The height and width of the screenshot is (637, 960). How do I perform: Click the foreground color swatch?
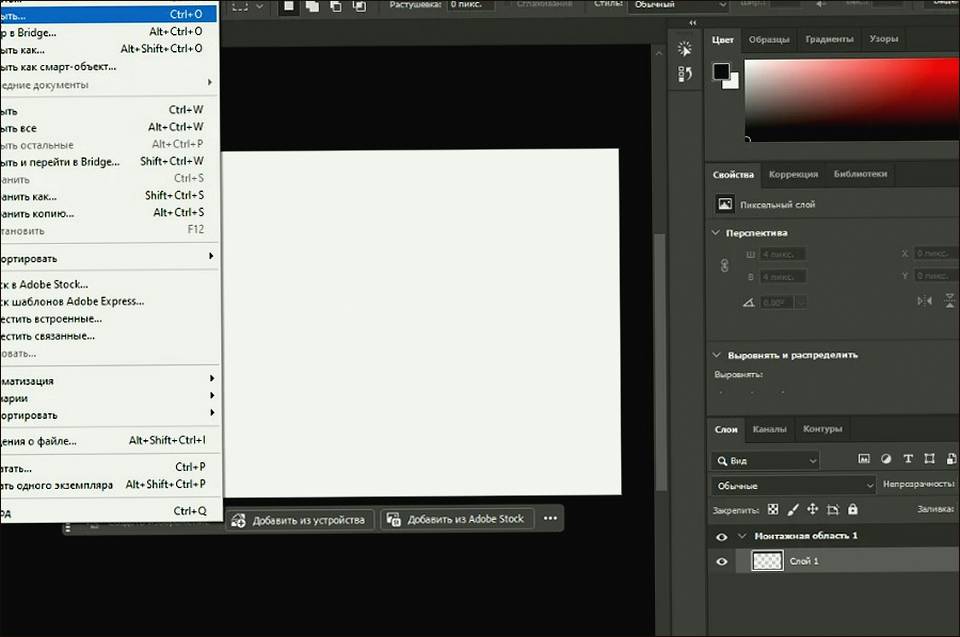point(721,72)
